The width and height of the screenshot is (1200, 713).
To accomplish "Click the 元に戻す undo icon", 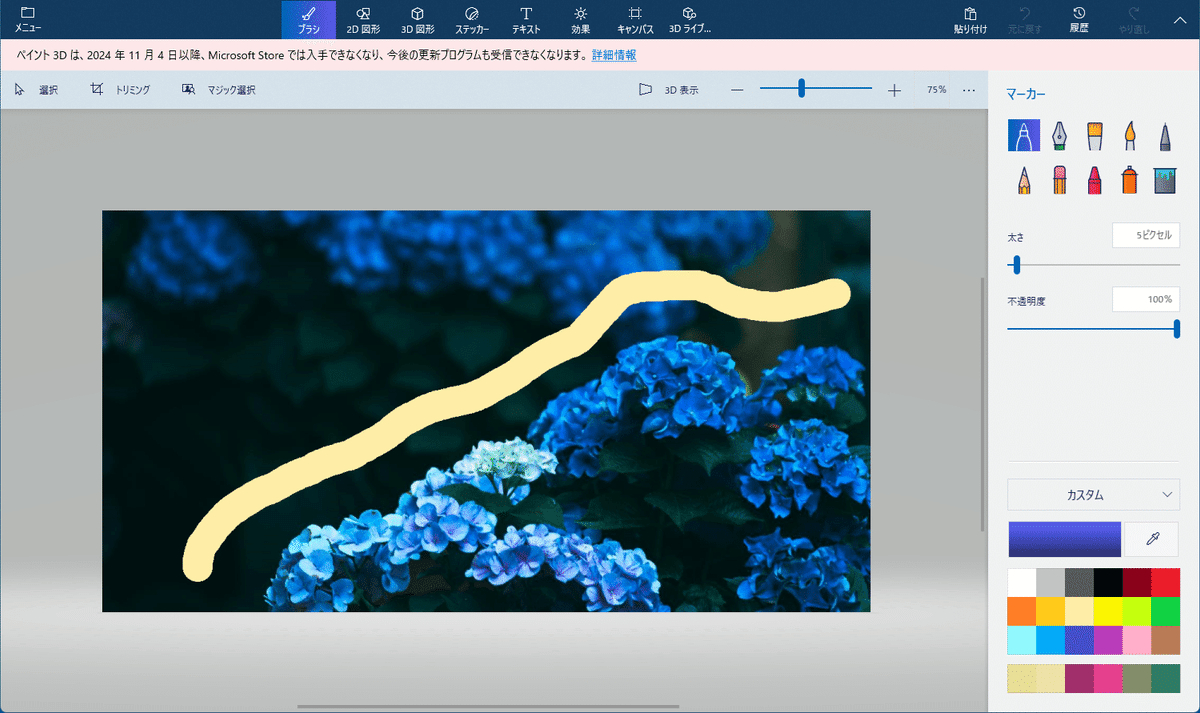I will click(x=1025, y=19).
